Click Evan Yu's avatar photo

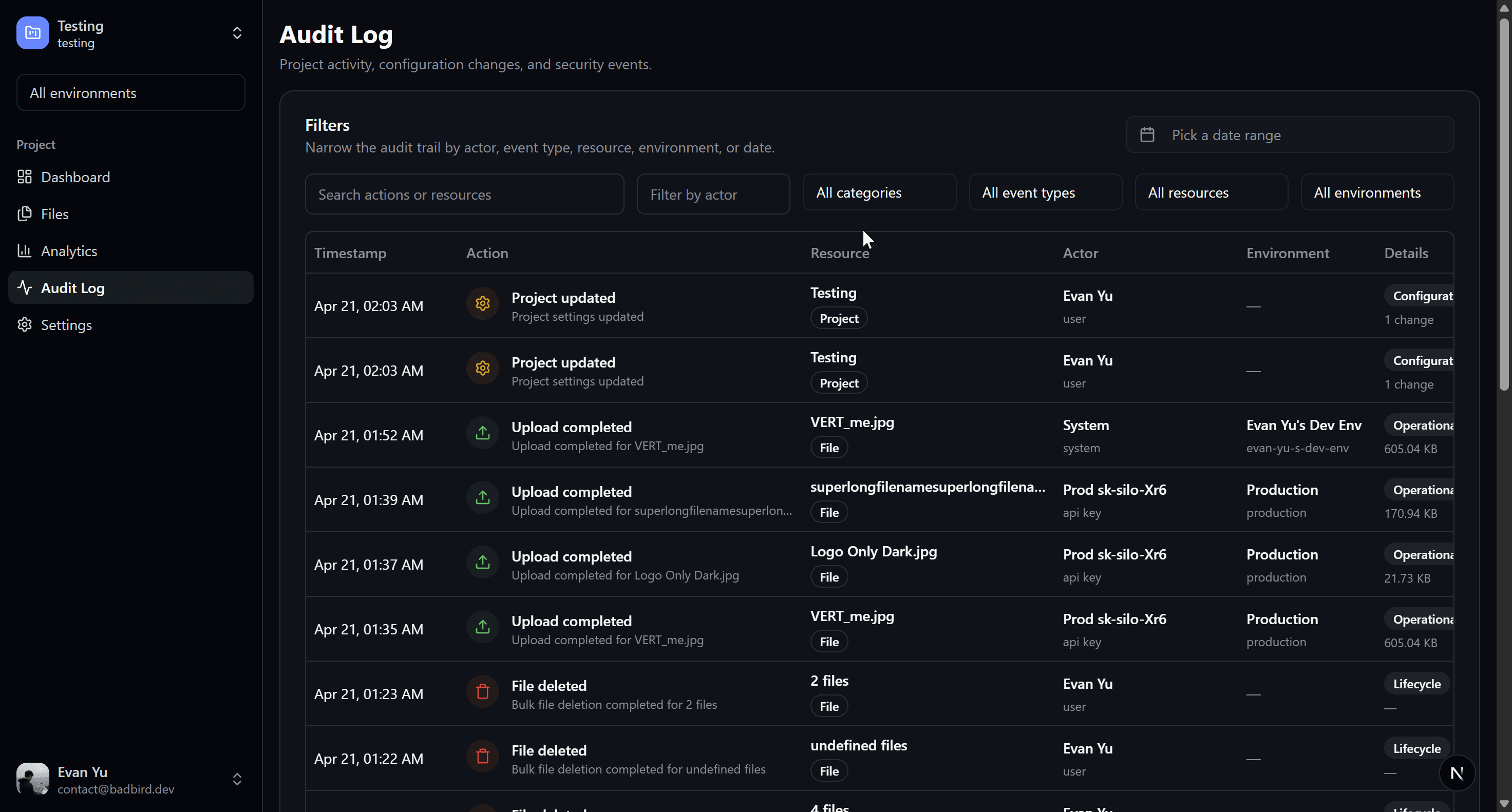click(x=33, y=779)
